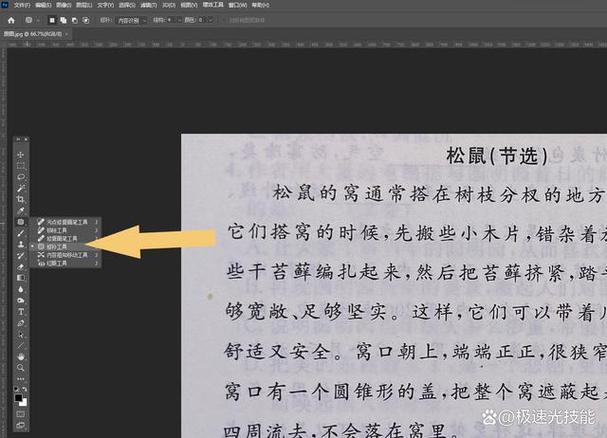Choose 红眼工具 from the flyout

[x=66, y=263]
